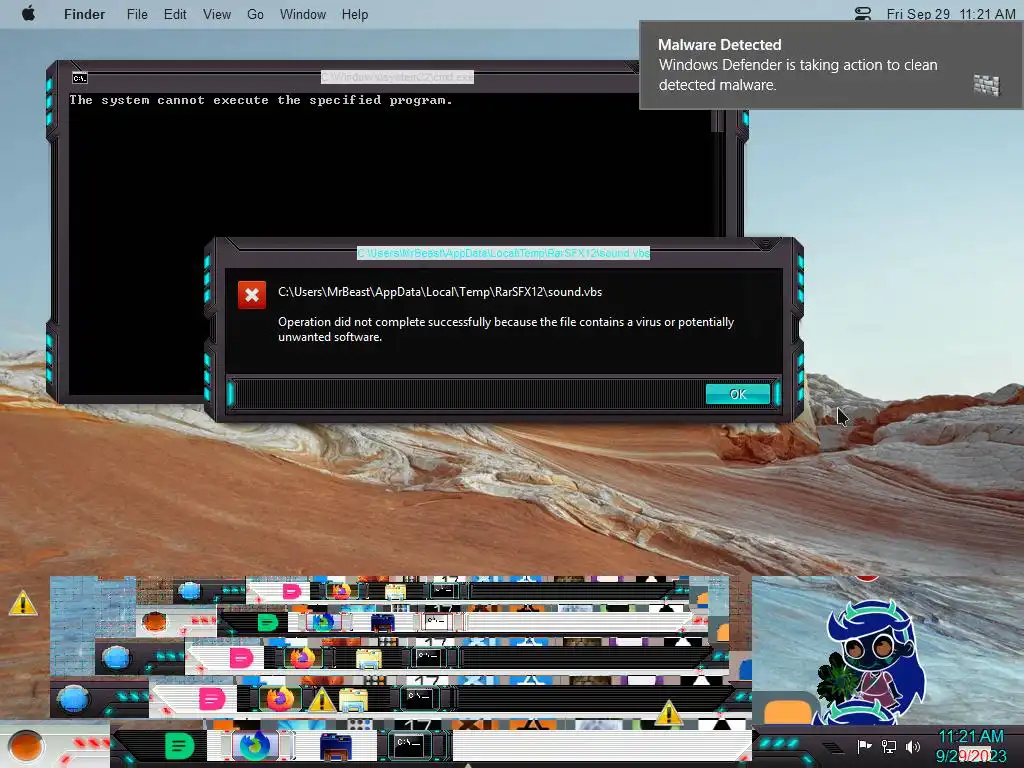
Task: Switch to the Command Prompt taskbar button
Action: (409, 745)
